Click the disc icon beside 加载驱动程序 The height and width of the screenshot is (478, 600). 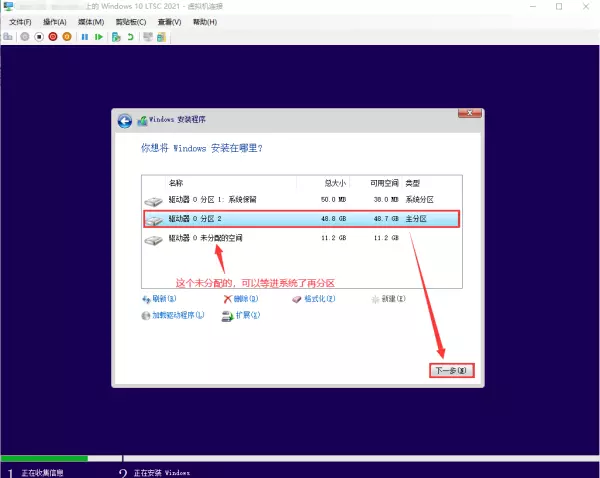click(x=146, y=316)
